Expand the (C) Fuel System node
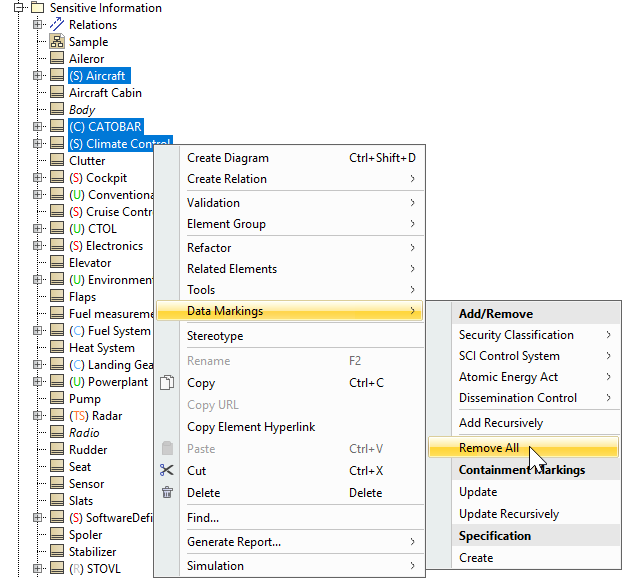The width and height of the screenshot is (622, 578). [37, 330]
